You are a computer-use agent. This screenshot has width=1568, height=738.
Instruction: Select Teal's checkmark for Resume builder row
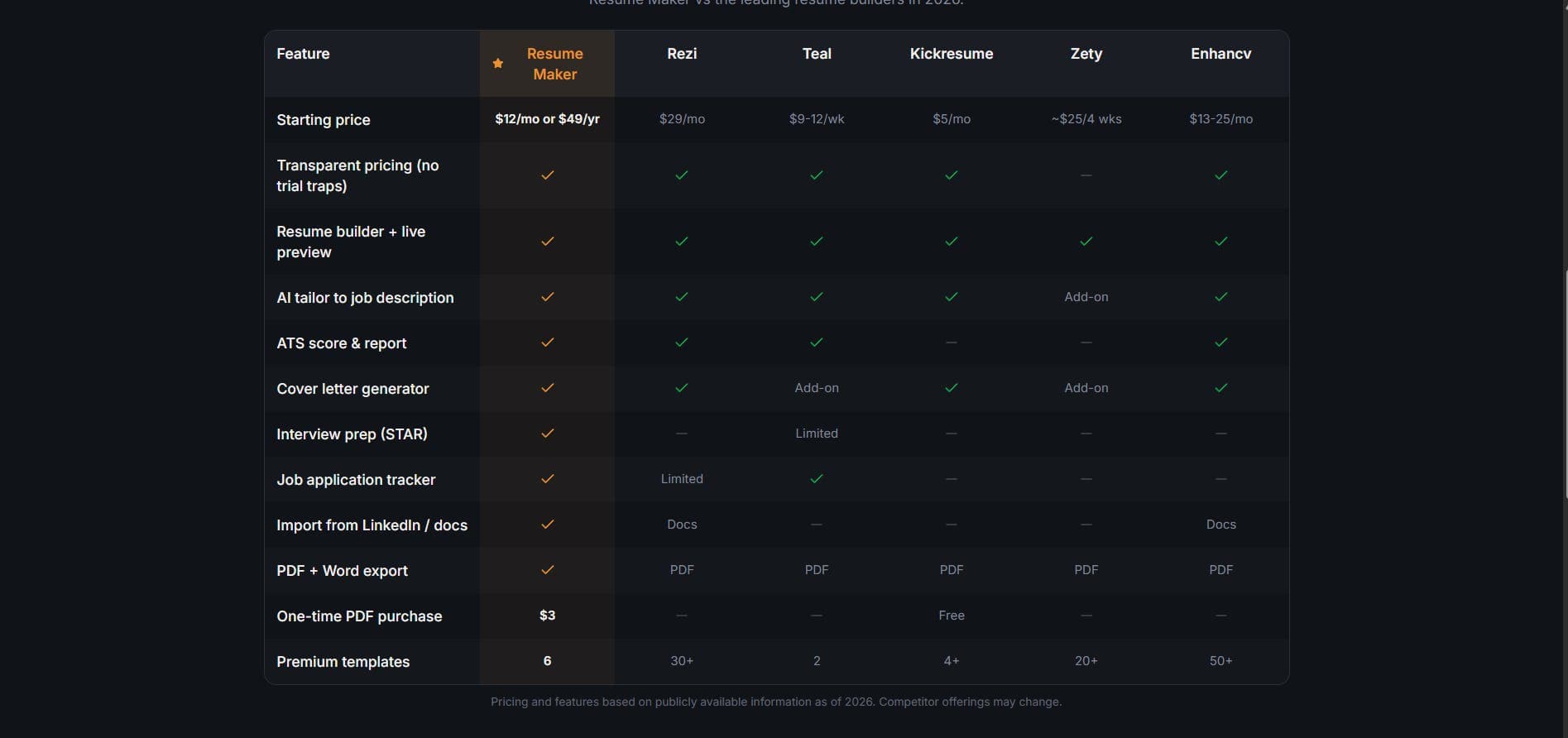coord(817,242)
